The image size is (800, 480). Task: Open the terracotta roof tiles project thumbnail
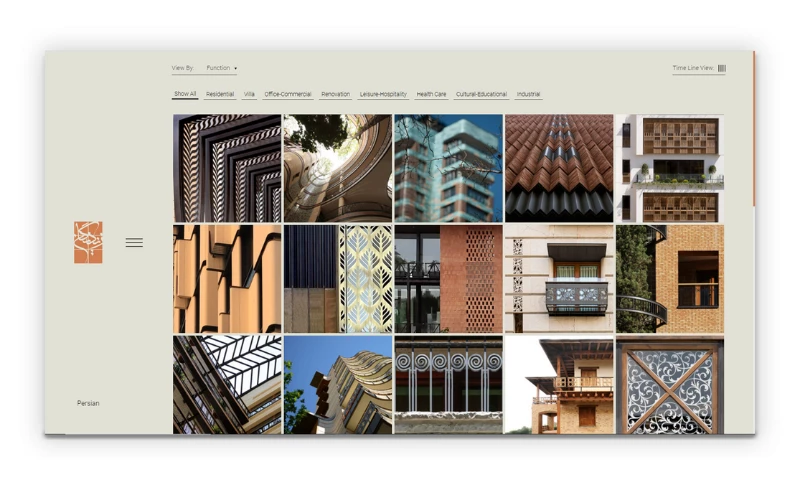click(559, 168)
